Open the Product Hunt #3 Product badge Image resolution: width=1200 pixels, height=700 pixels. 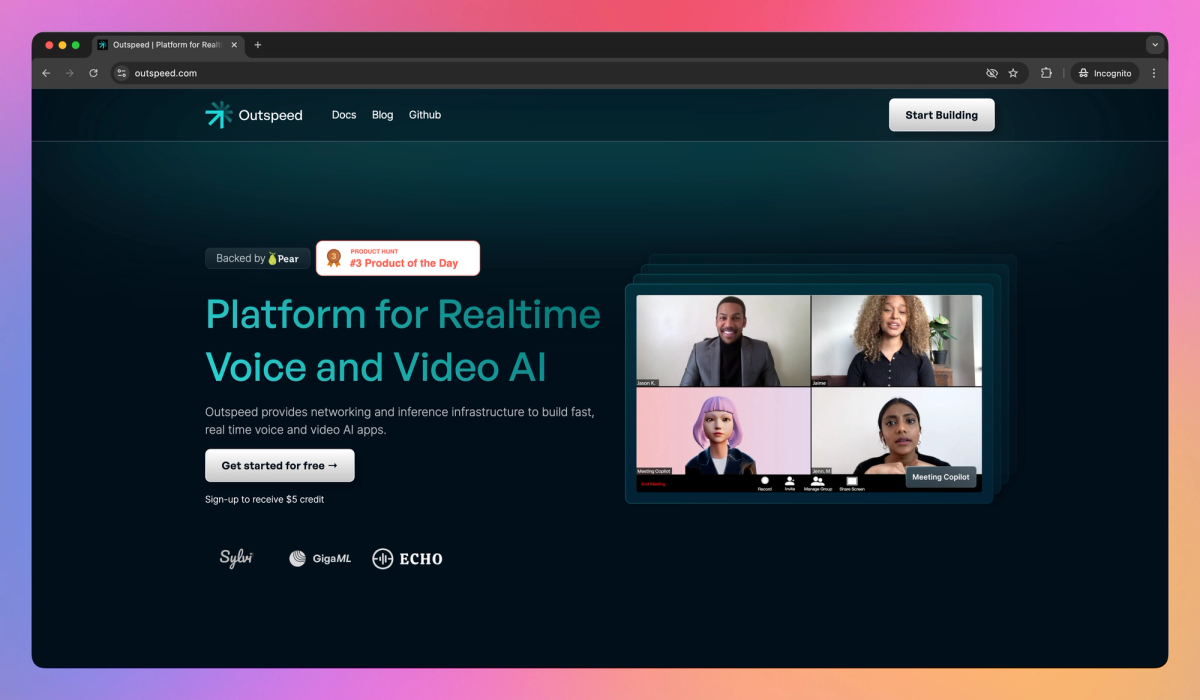(398, 258)
